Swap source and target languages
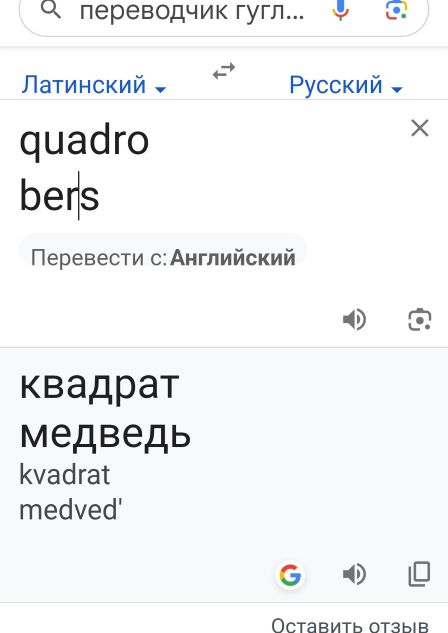448x633 pixels. click(224, 71)
